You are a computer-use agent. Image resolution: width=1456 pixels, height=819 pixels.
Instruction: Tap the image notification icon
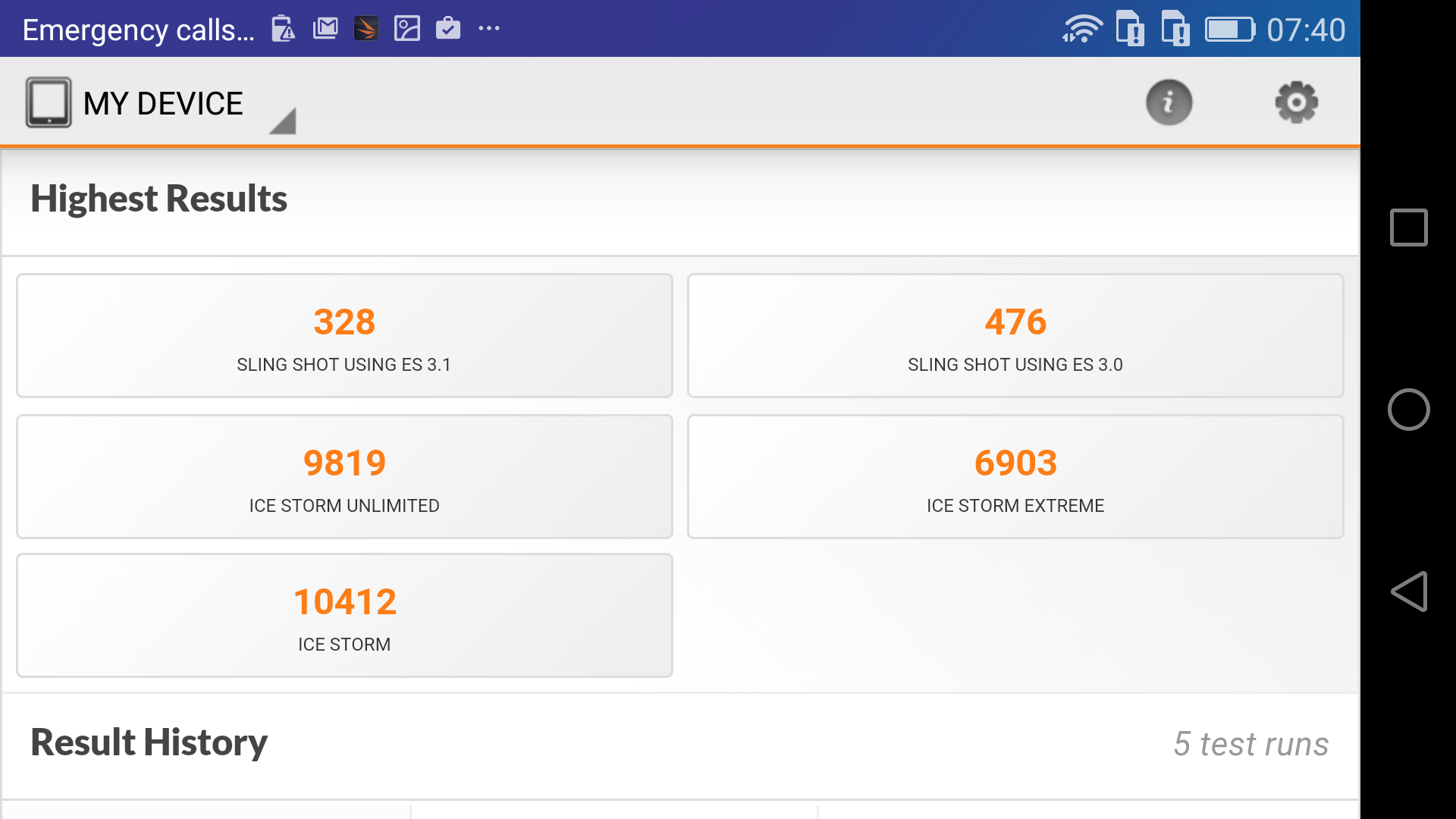point(407,29)
